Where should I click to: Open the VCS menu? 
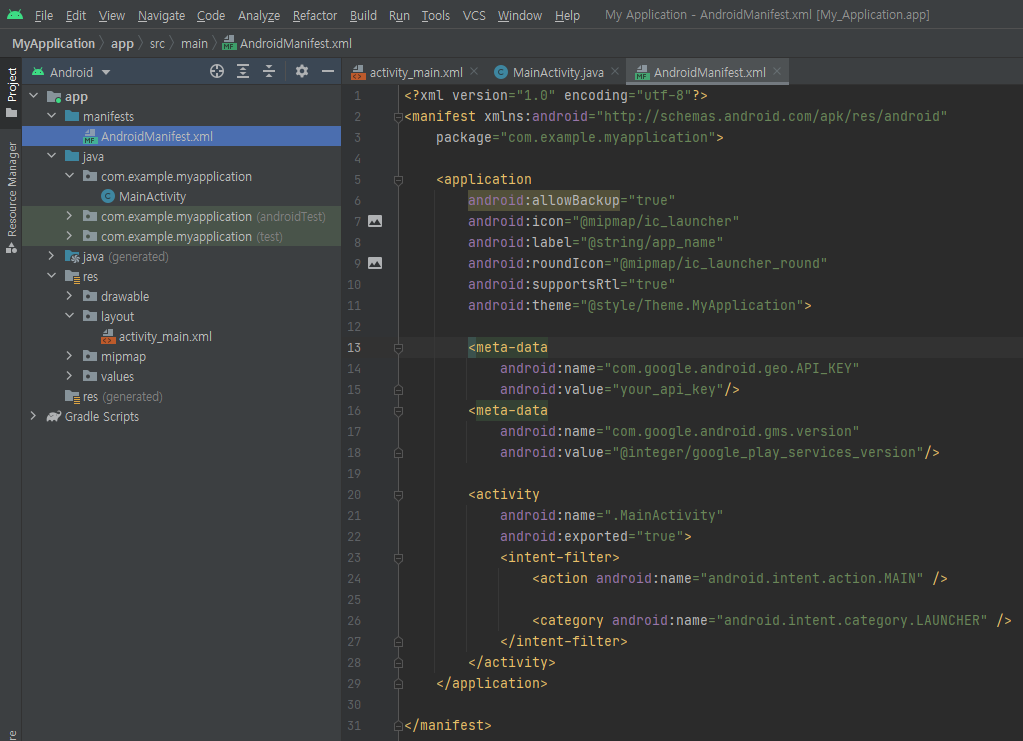tap(474, 15)
